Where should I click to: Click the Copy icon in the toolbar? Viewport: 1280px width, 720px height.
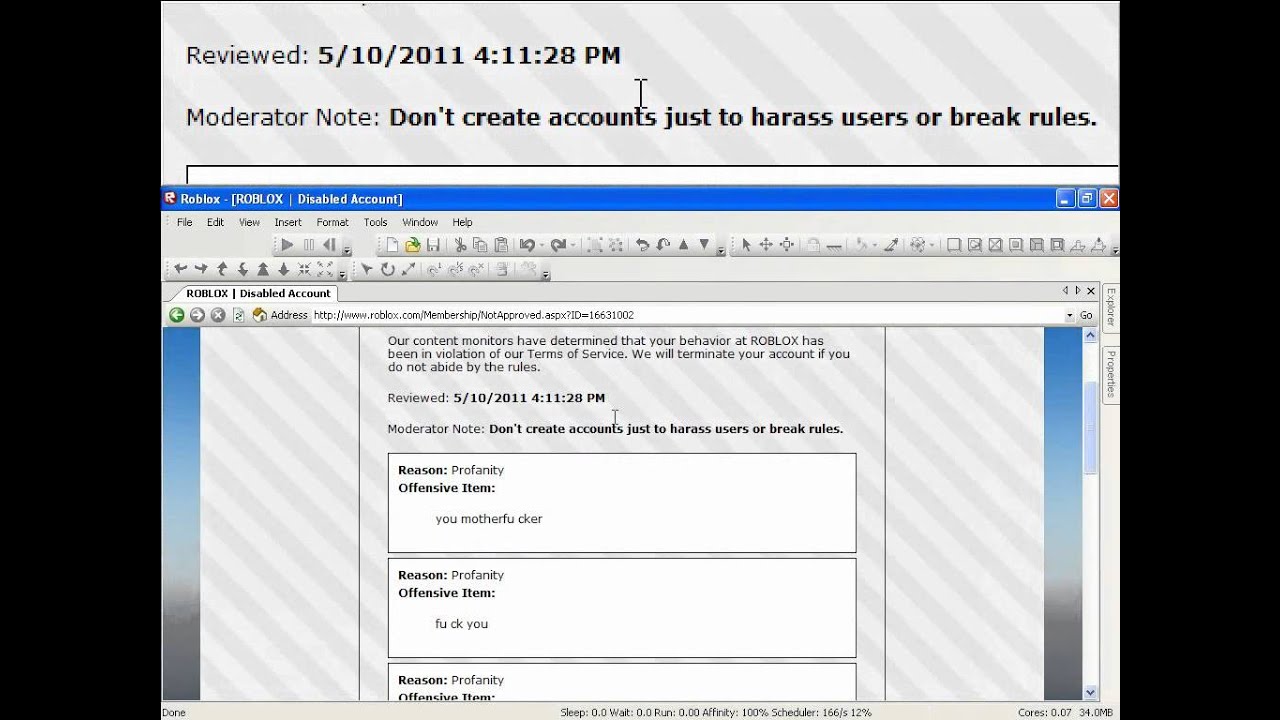[x=480, y=245]
